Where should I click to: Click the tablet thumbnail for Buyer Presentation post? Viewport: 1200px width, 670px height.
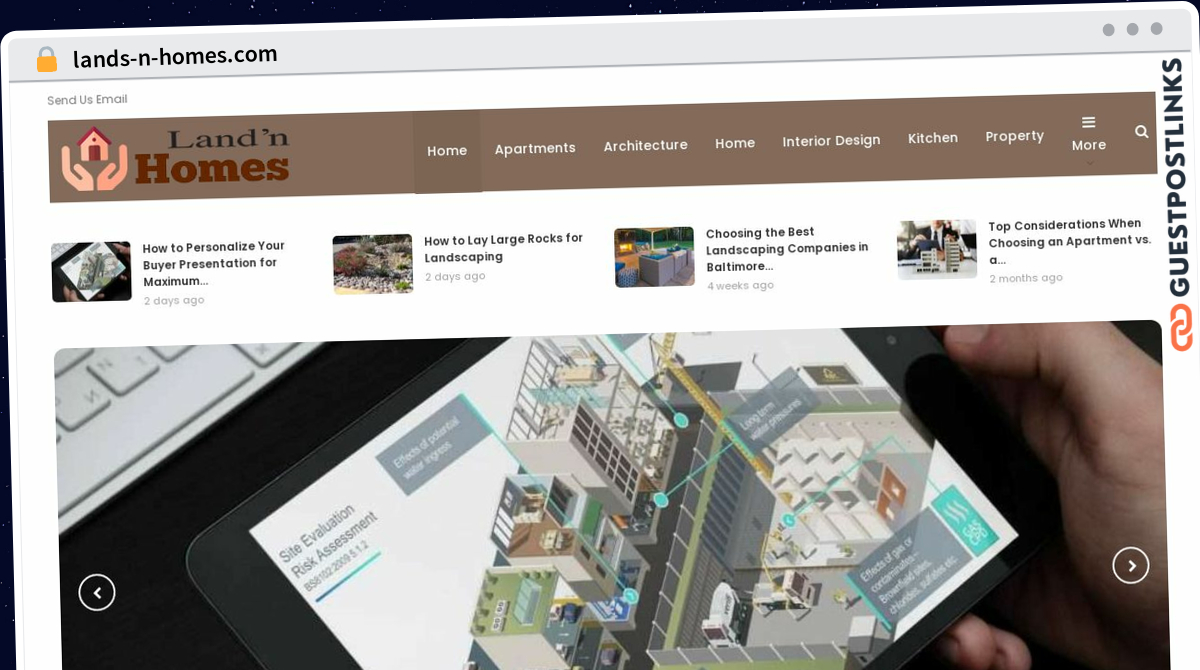(x=91, y=271)
